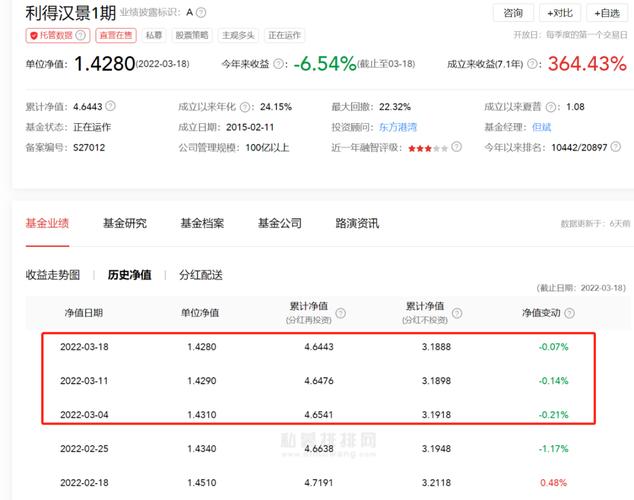634x500 pixels.
Task: Open fund manager 但斌 link
Action: pyautogui.click(x=541, y=127)
